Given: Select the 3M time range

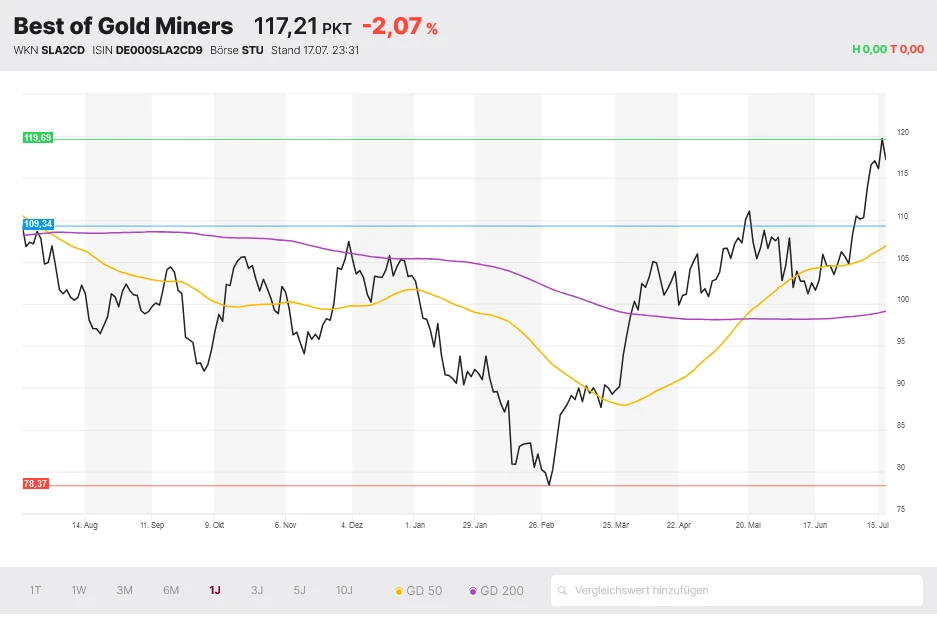Looking at the screenshot, I should [124, 590].
